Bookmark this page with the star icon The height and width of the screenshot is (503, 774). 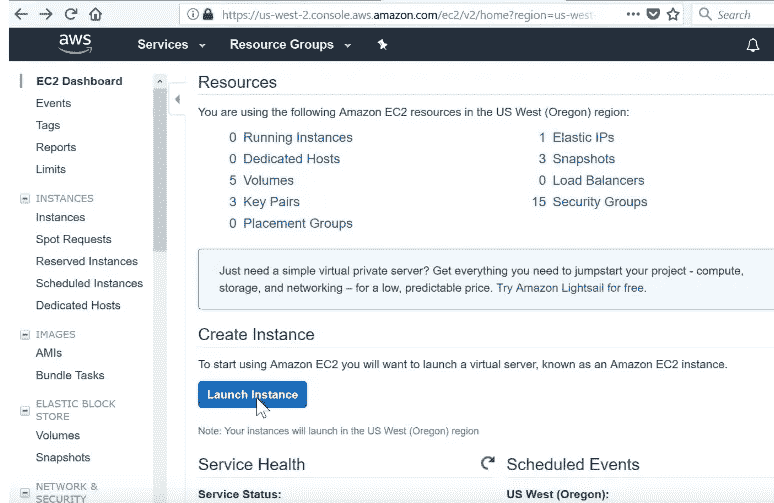tap(673, 14)
